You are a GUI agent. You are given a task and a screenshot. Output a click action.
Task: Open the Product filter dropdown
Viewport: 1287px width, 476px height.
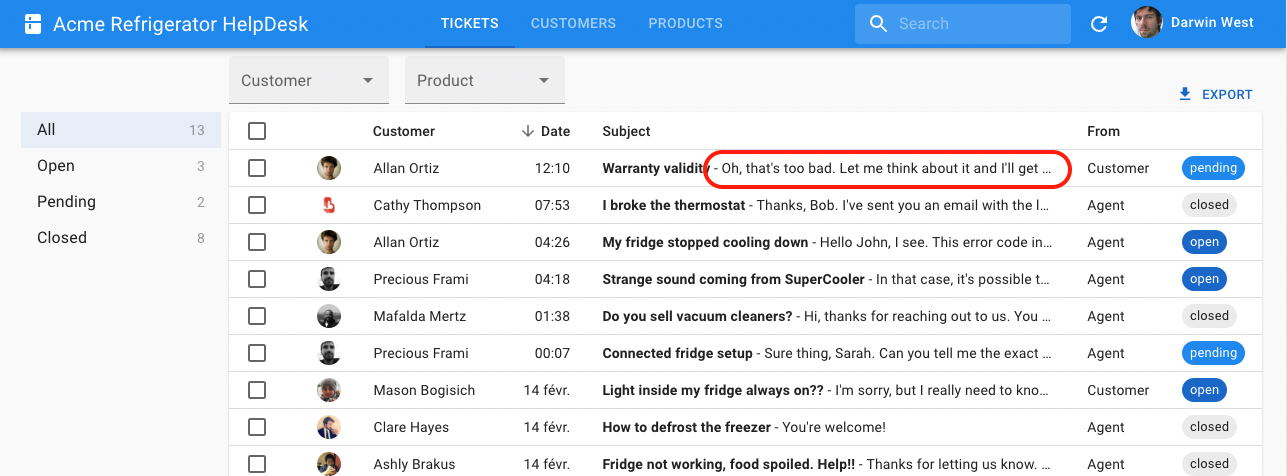click(484, 80)
